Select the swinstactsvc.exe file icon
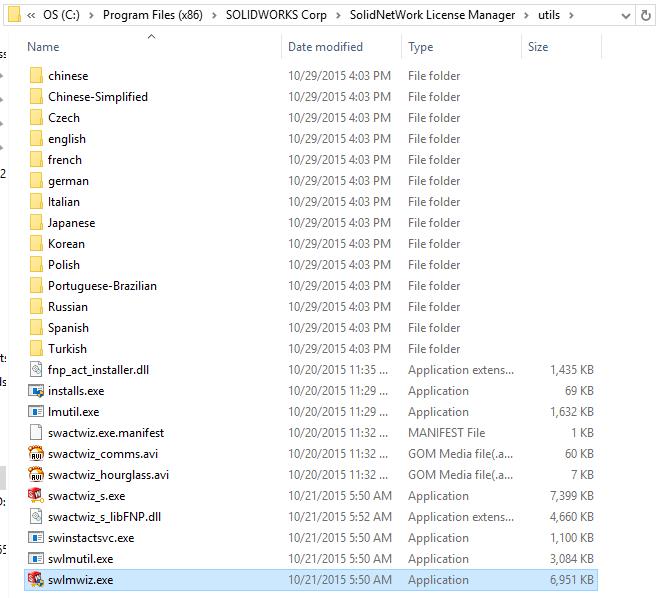Screen dimensions: 658x598 point(36,538)
